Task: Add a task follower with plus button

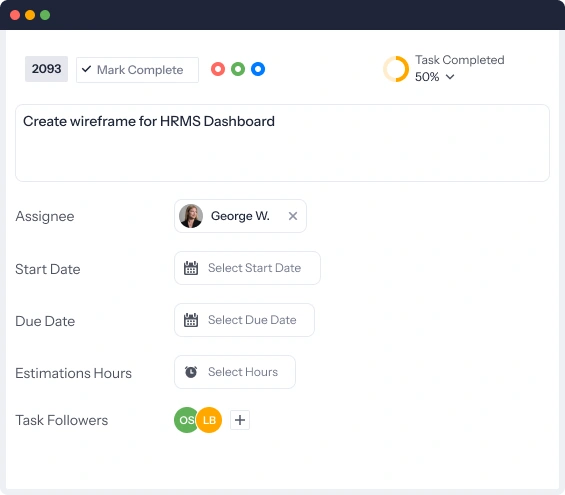Action: (x=240, y=420)
